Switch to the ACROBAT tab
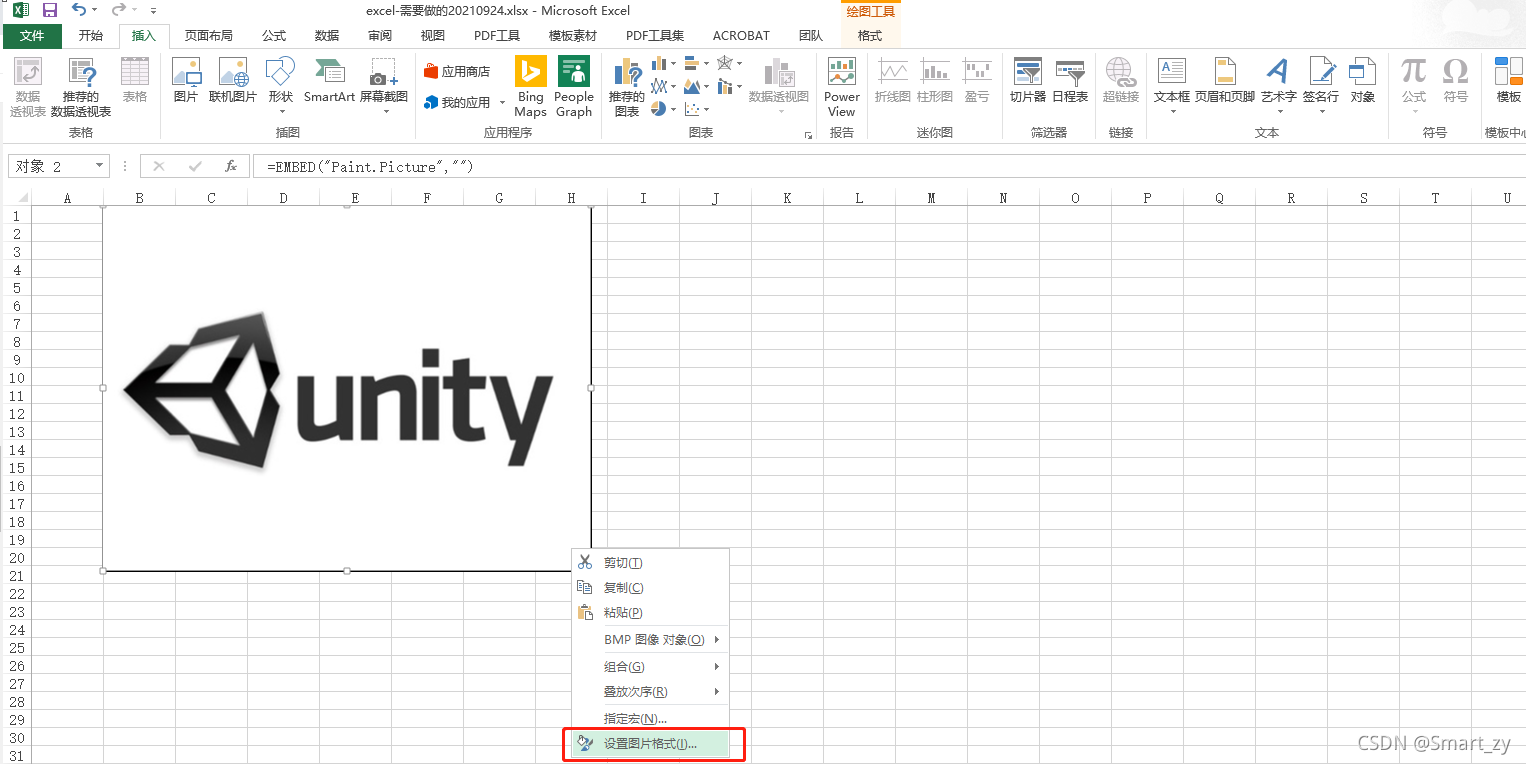The width and height of the screenshot is (1526, 764). click(x=741, y=36)
